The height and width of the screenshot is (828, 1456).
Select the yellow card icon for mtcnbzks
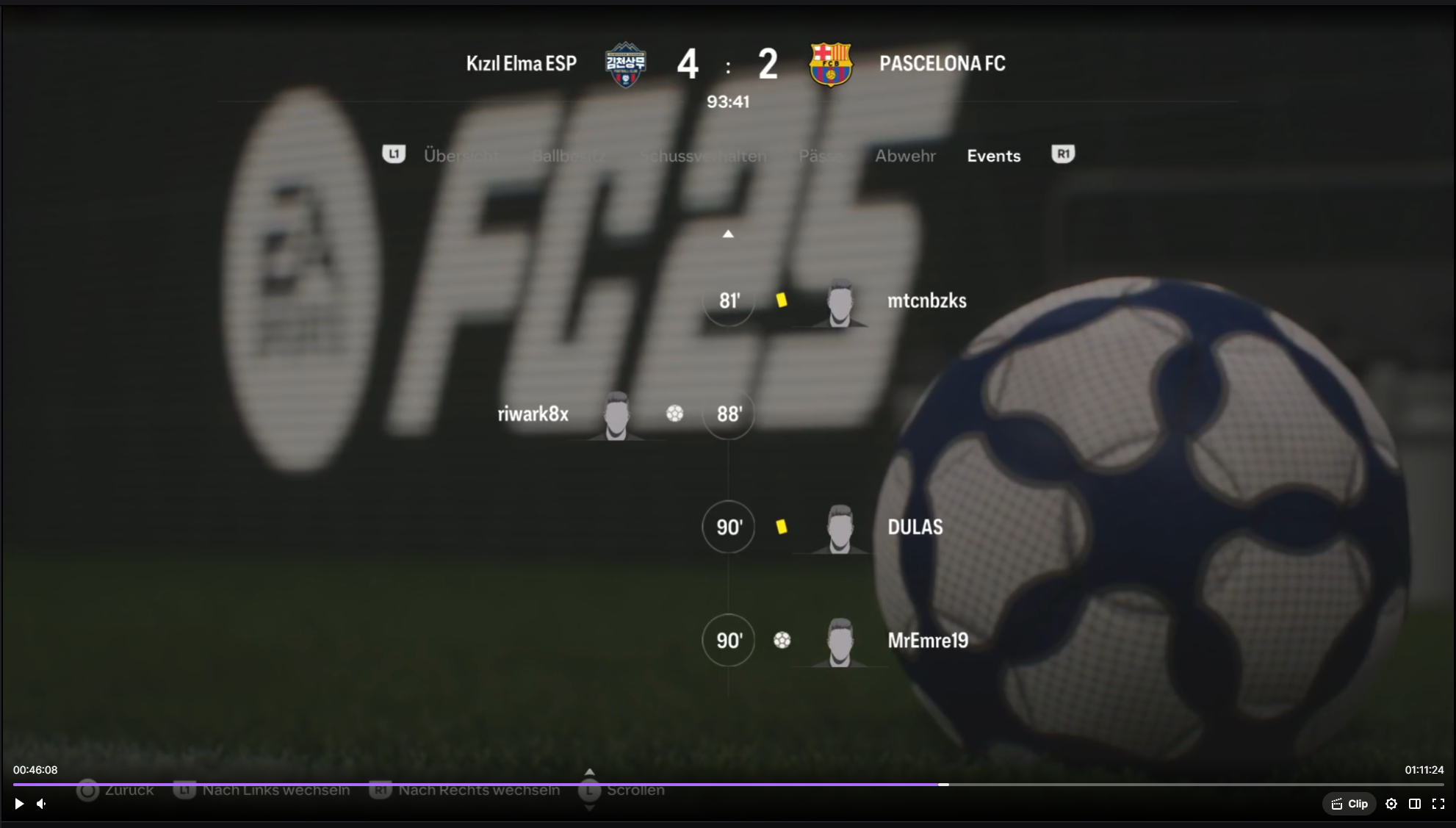782,300
